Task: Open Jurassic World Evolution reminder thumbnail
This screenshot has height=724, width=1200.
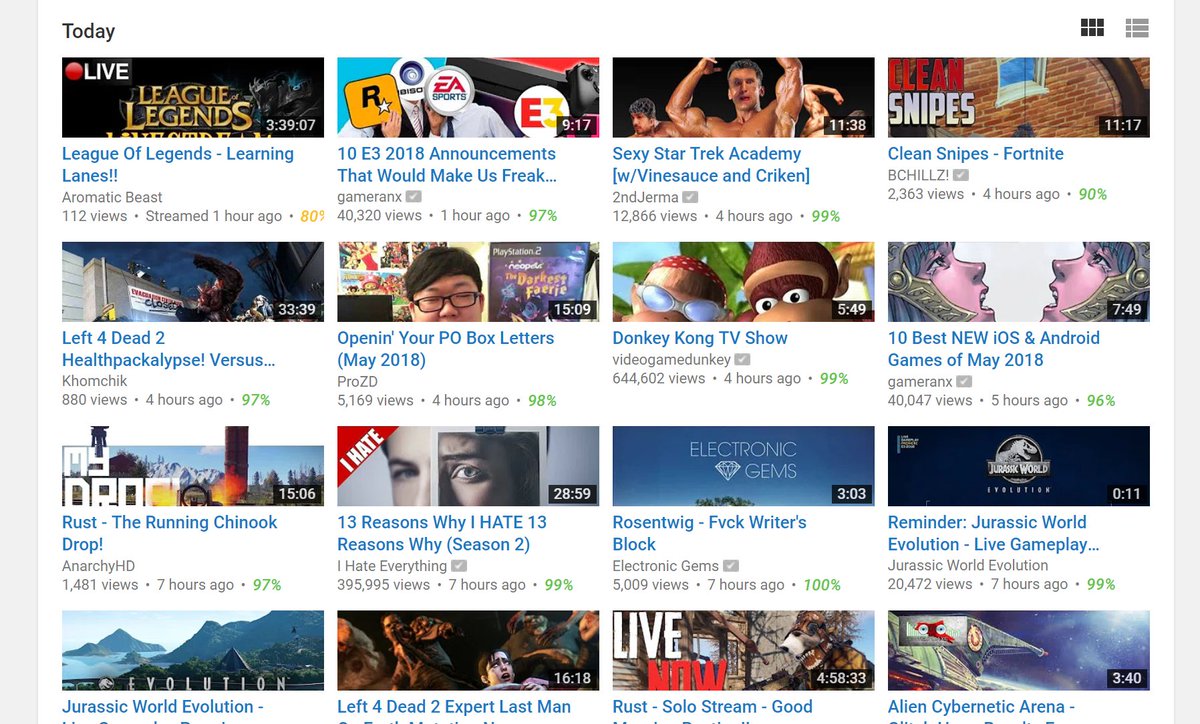Action: 1019,466
